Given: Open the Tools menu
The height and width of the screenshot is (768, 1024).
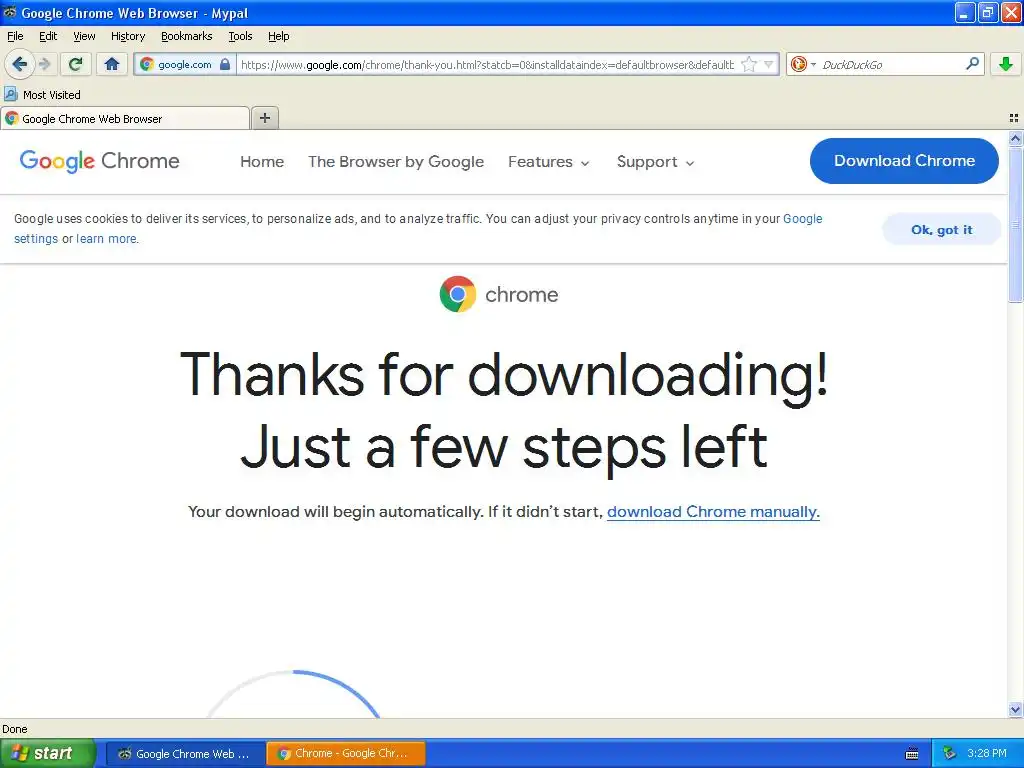Looking at the screenshot, I should [x=240, y=36].
